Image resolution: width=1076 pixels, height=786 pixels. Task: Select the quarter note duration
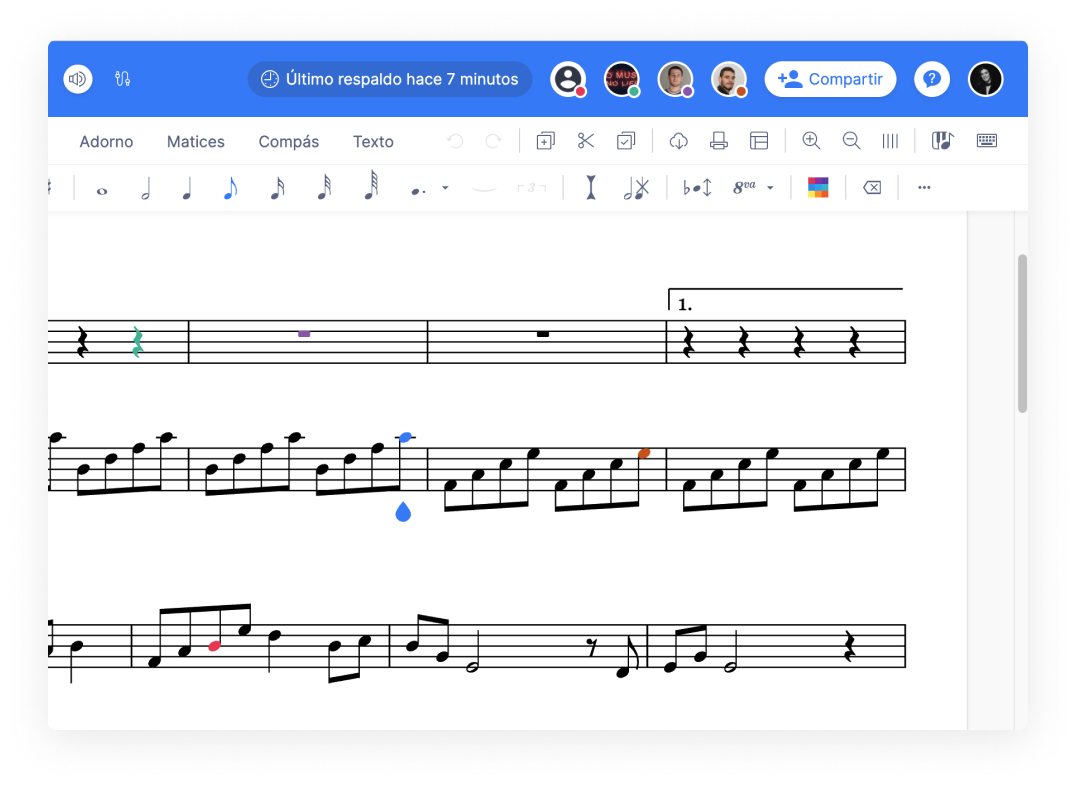187,187
